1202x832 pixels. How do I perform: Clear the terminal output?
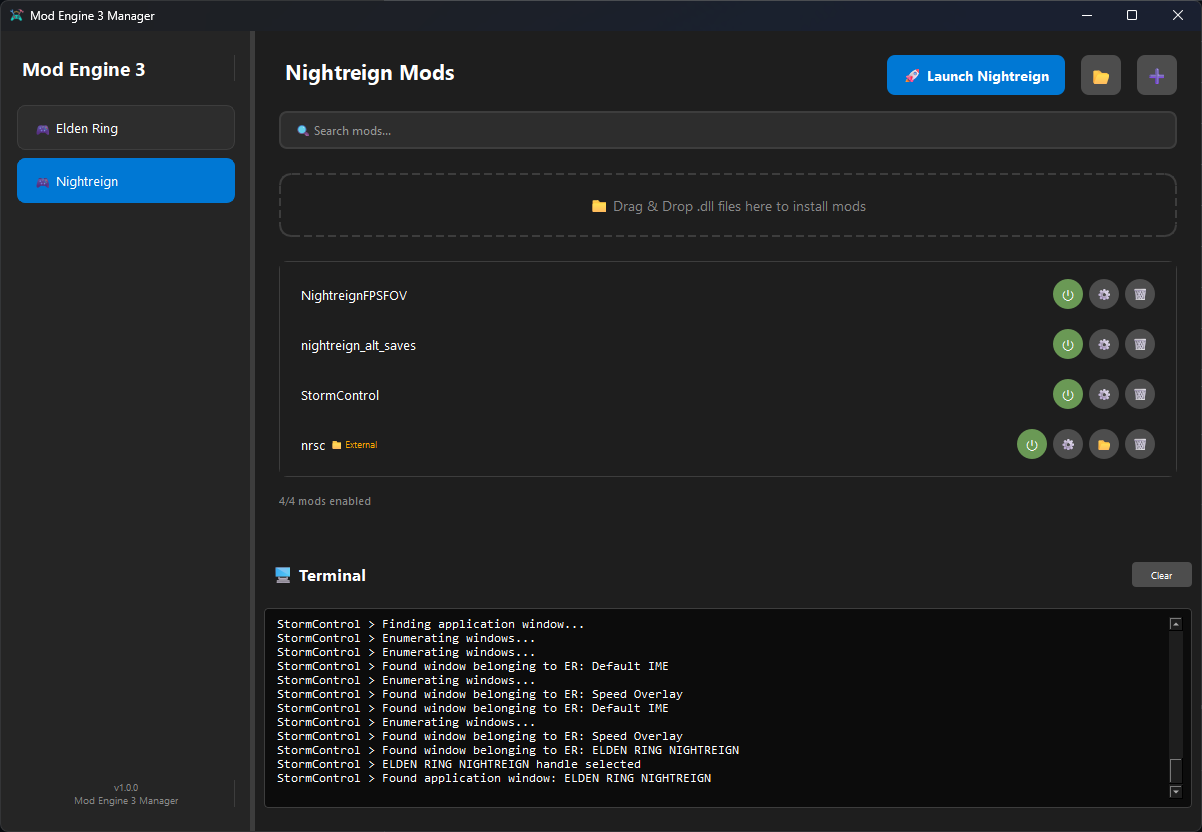coord(1161,575)
